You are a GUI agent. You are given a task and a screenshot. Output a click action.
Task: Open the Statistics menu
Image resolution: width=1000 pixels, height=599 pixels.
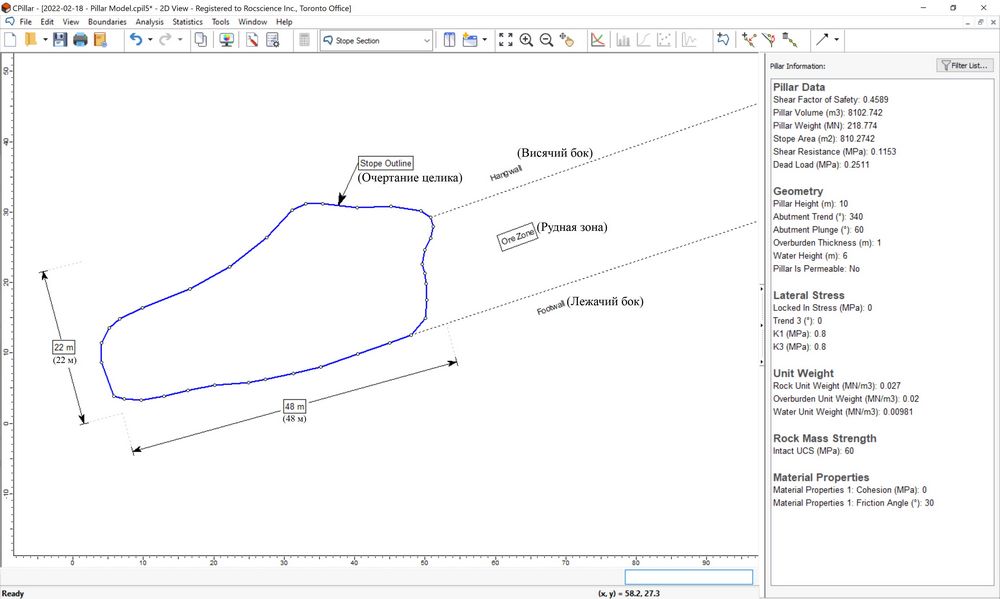(187, 21)
